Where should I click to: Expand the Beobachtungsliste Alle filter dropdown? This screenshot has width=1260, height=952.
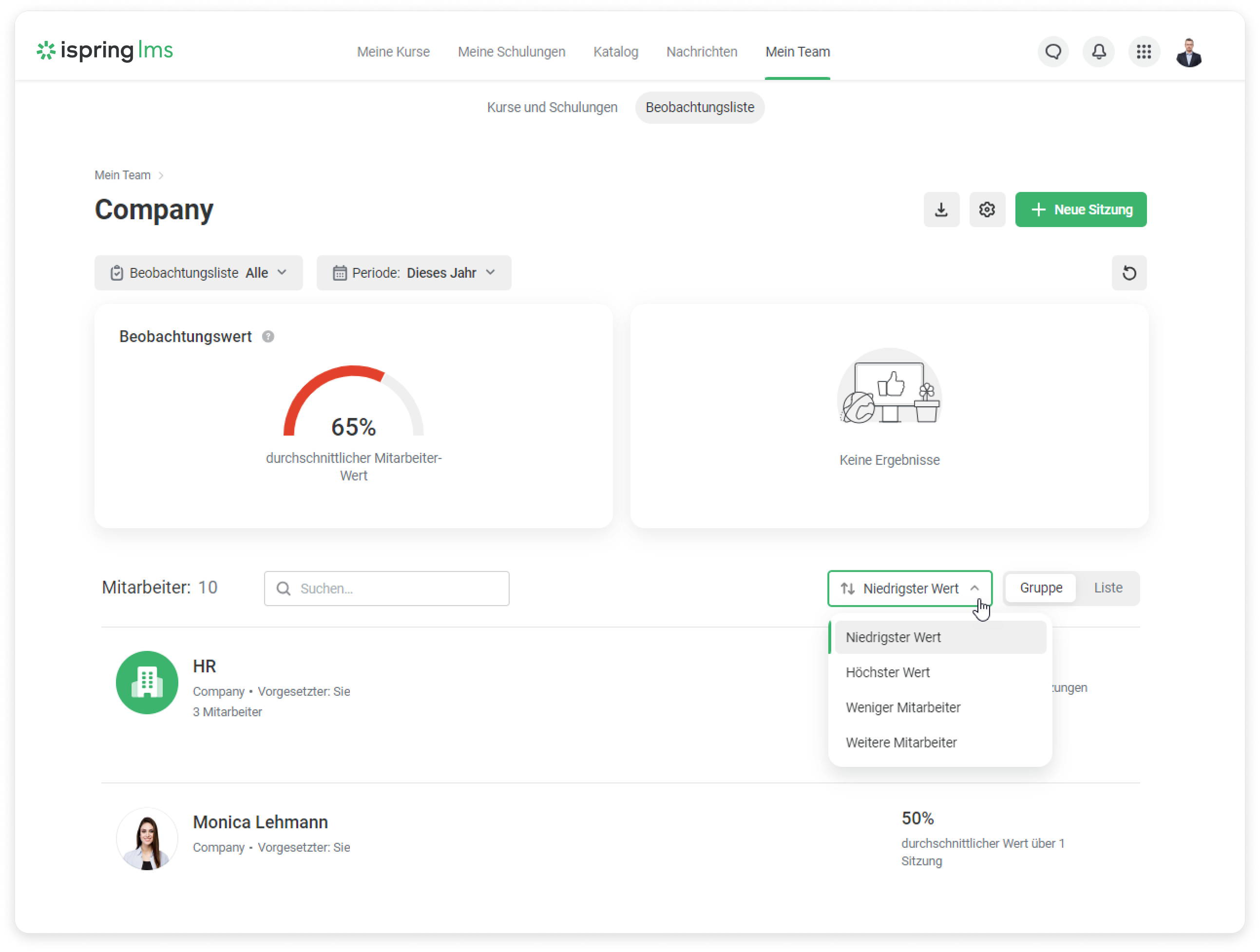coord(198,273)
